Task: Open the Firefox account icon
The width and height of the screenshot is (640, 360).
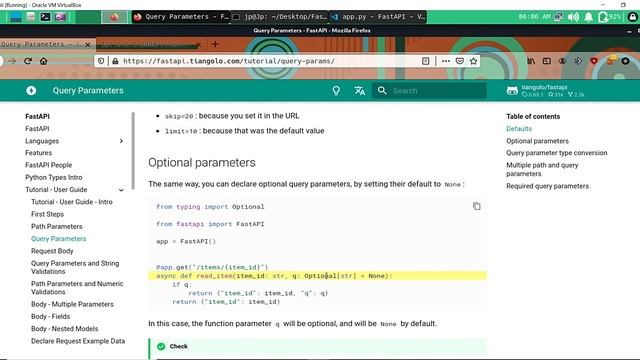Action: pyautogui.click(x=562, y=61)
